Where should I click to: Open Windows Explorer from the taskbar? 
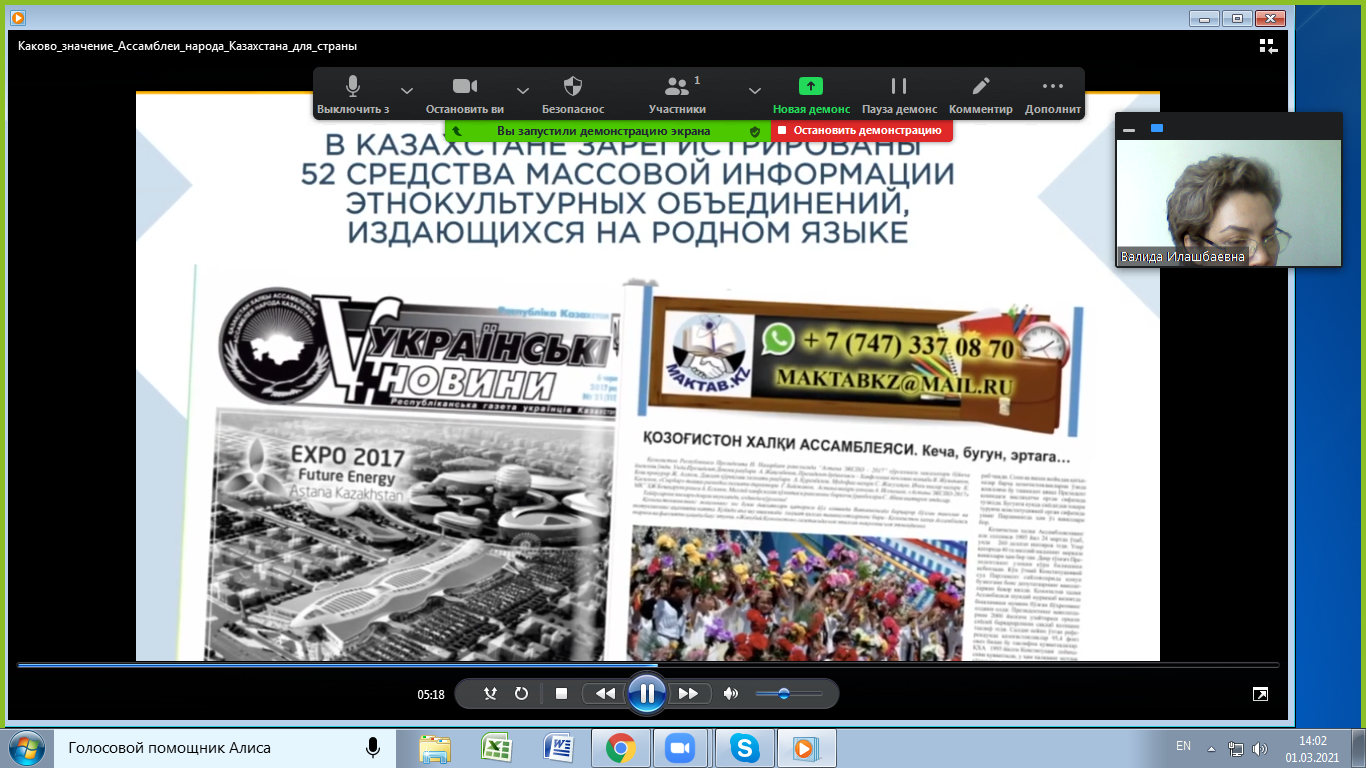tap(435, 748)
